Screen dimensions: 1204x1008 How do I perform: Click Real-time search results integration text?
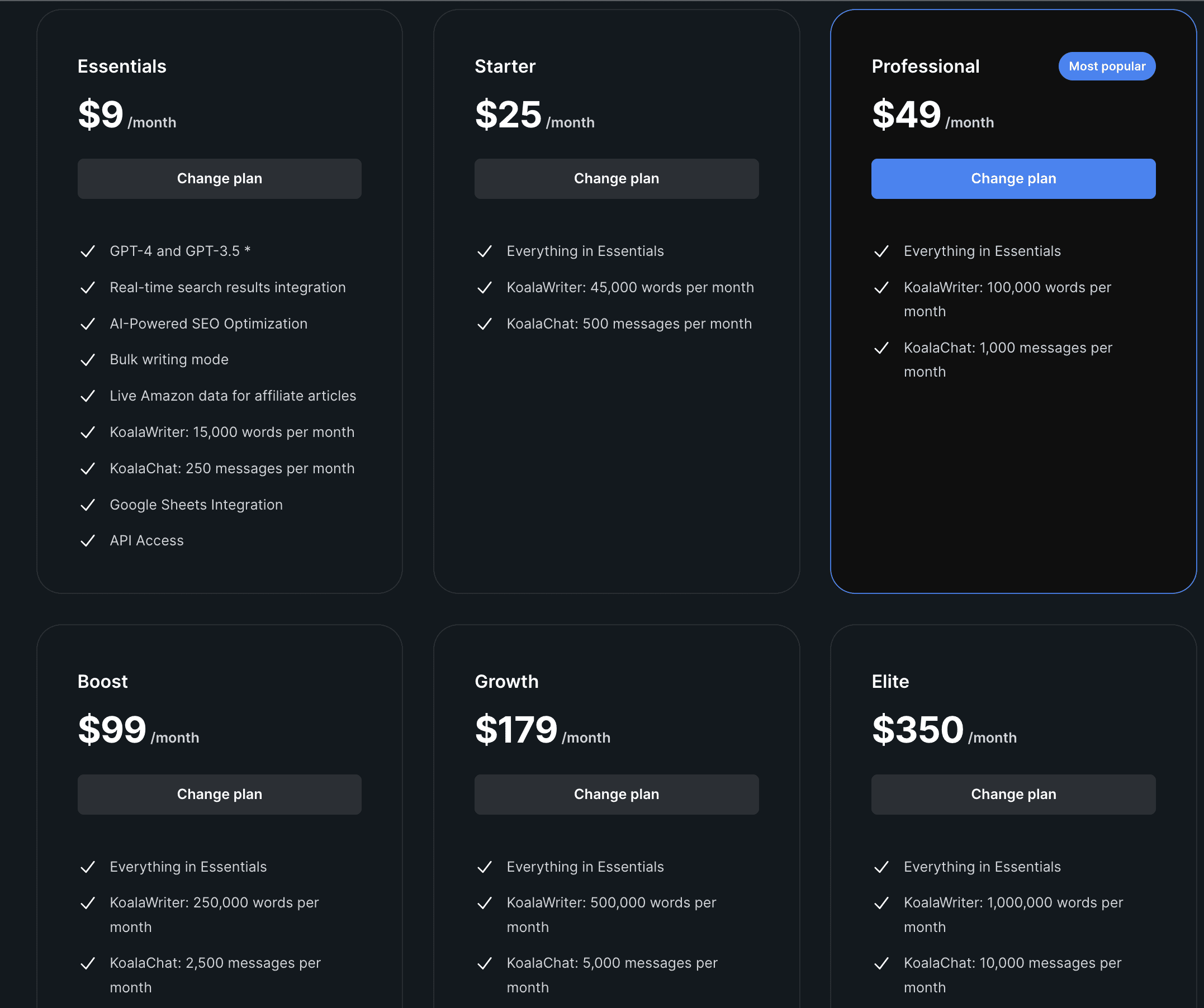click(x=227, y=288)
